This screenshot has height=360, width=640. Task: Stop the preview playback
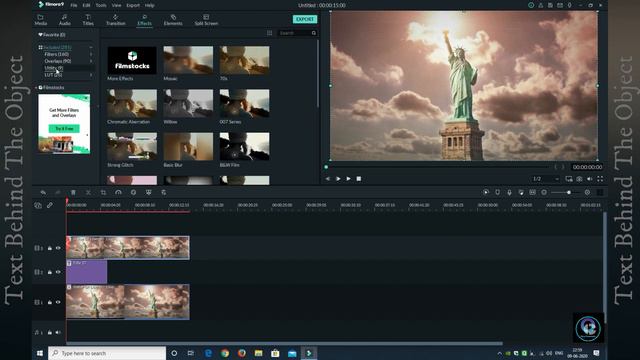(359, 179)
